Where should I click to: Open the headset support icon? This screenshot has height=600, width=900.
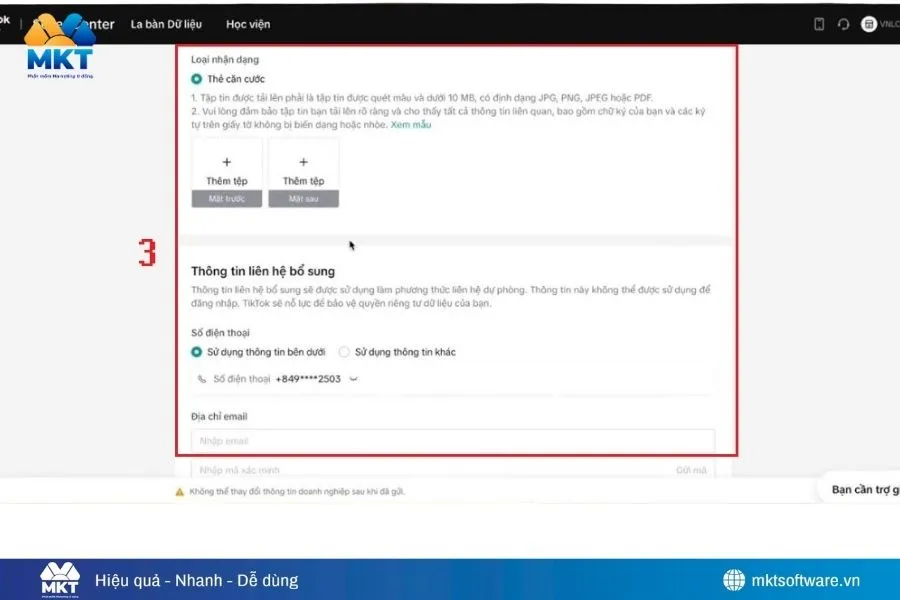[x=843, y=24]
